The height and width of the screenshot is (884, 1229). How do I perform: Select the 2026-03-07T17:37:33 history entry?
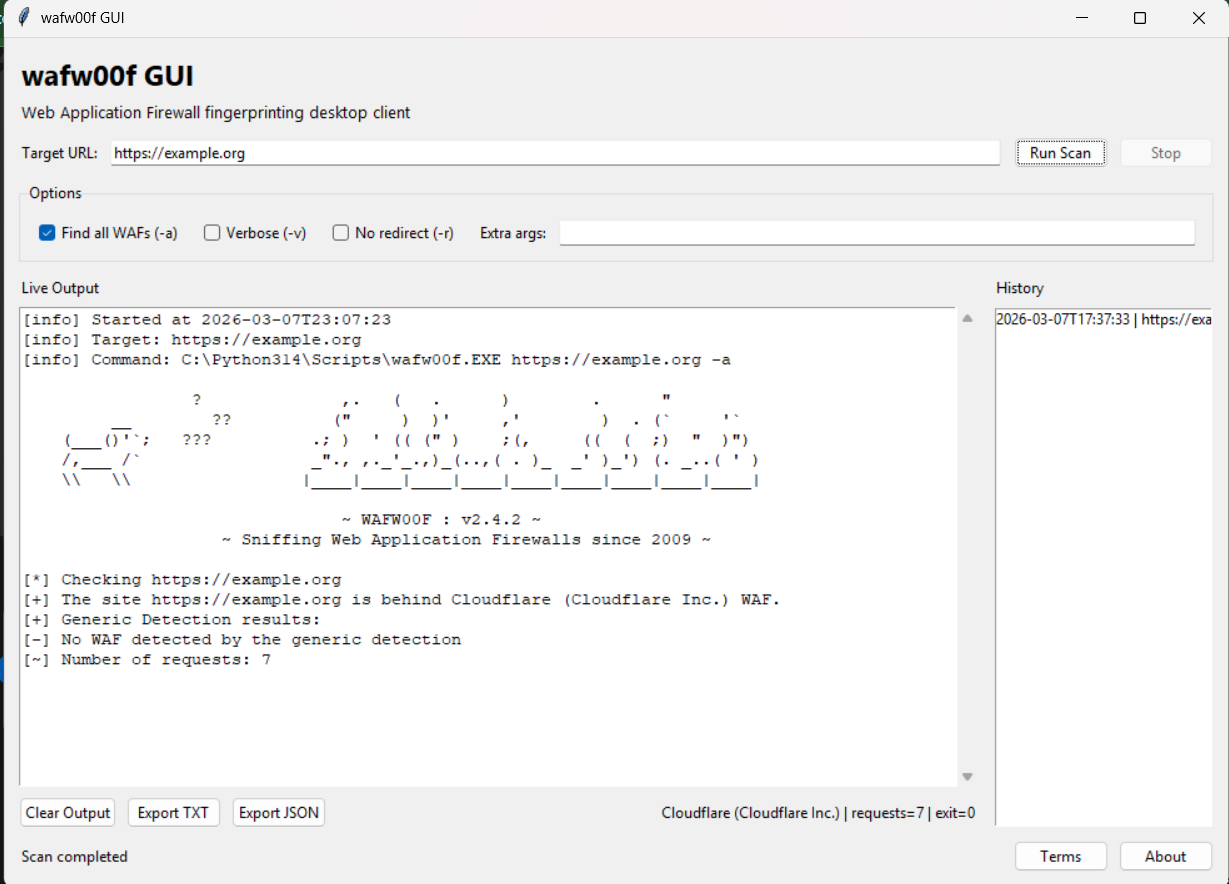1103,320
